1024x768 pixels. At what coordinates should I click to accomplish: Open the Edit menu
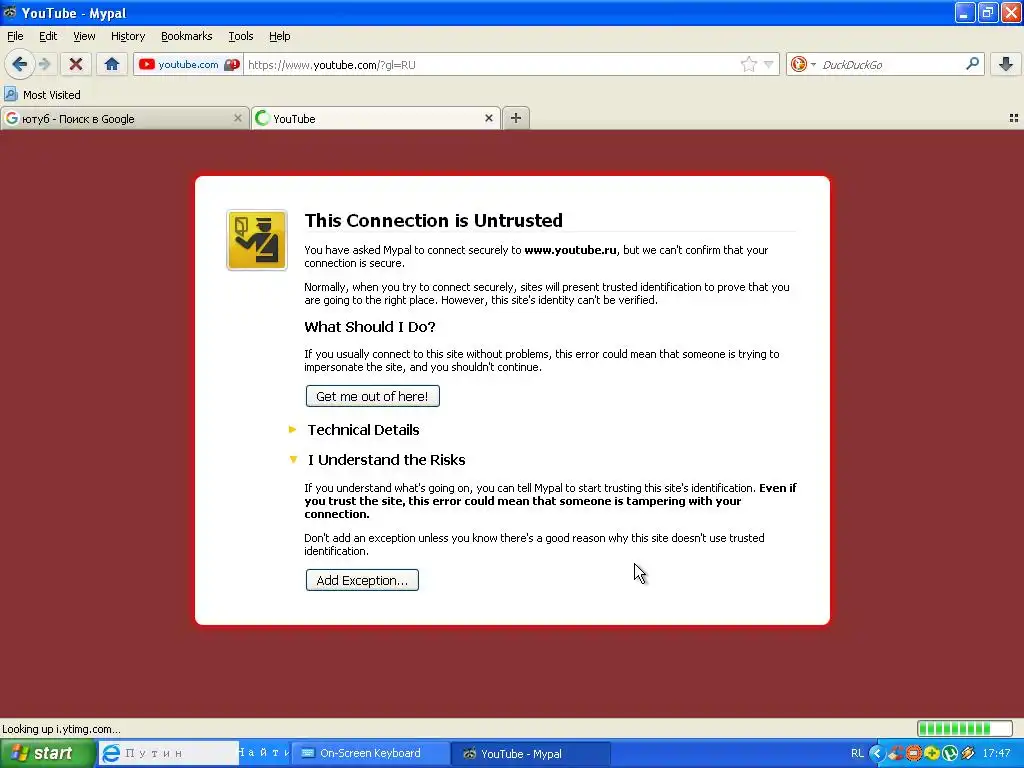coord(48,36)
